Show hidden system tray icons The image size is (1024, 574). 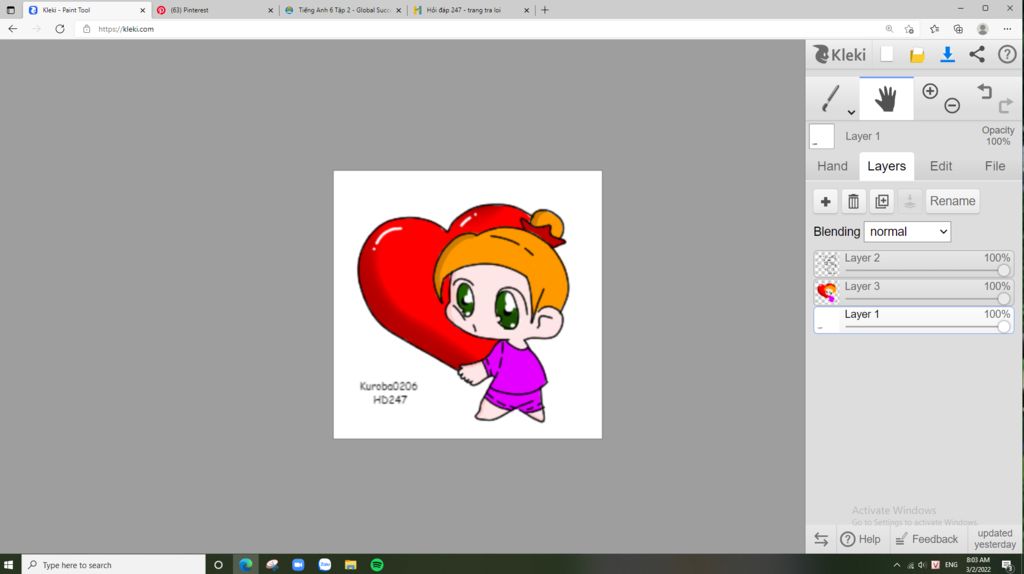[897, 565]
